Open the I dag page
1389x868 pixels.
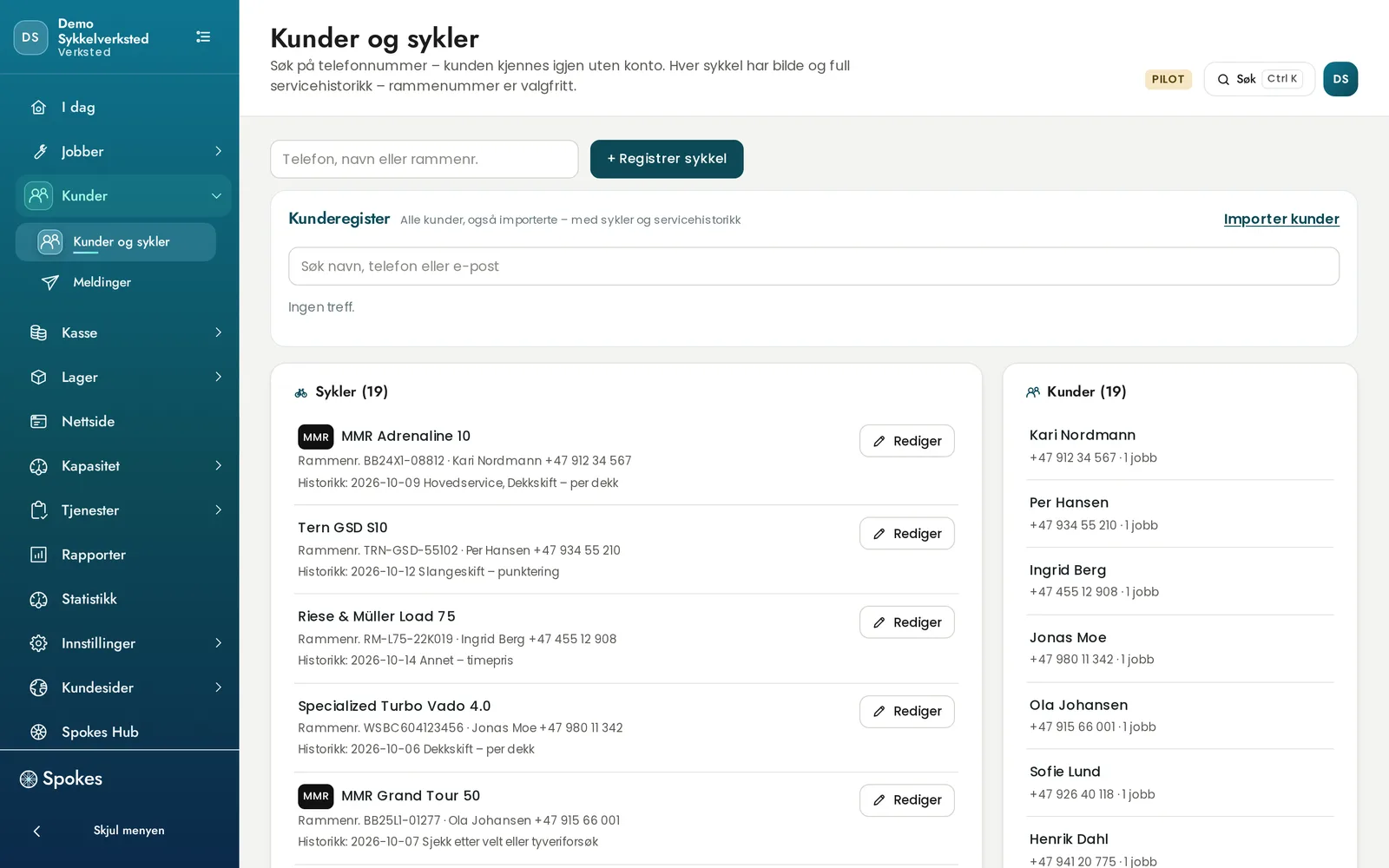click(x=123, y=107)
